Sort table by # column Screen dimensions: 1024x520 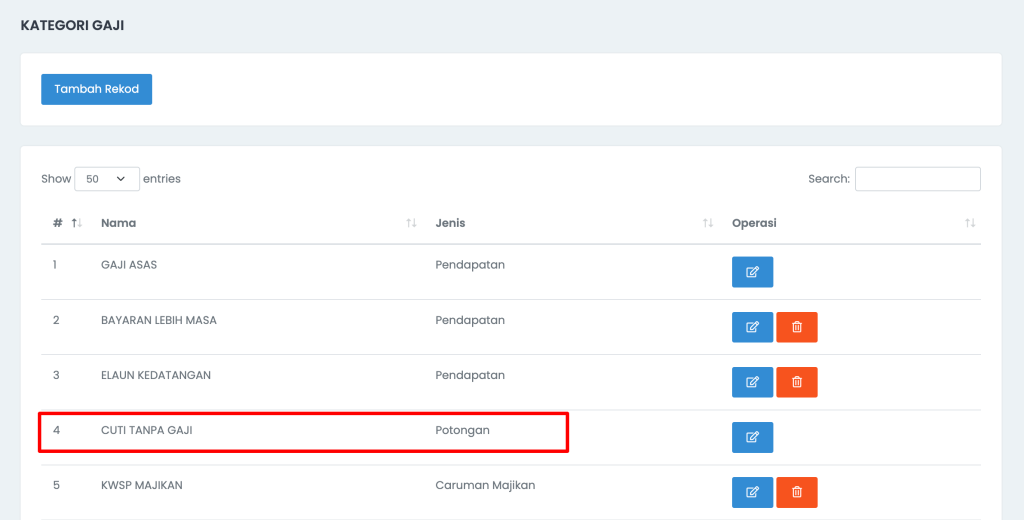67,223
